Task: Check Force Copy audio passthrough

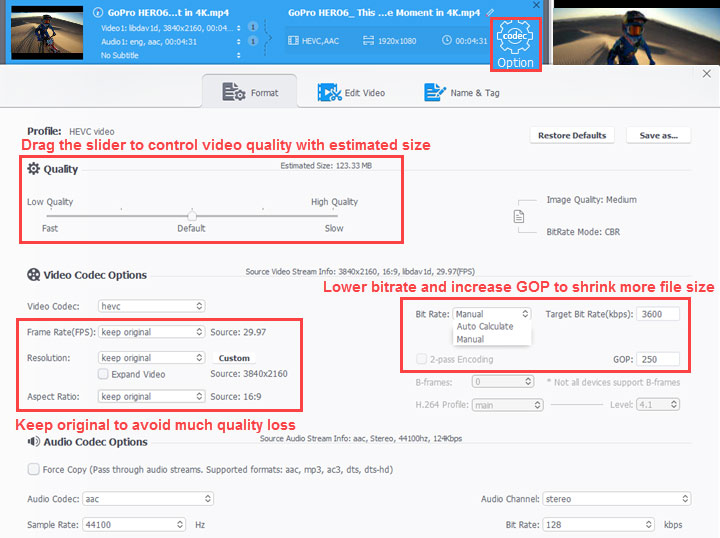Action: (x=33, y=469)
